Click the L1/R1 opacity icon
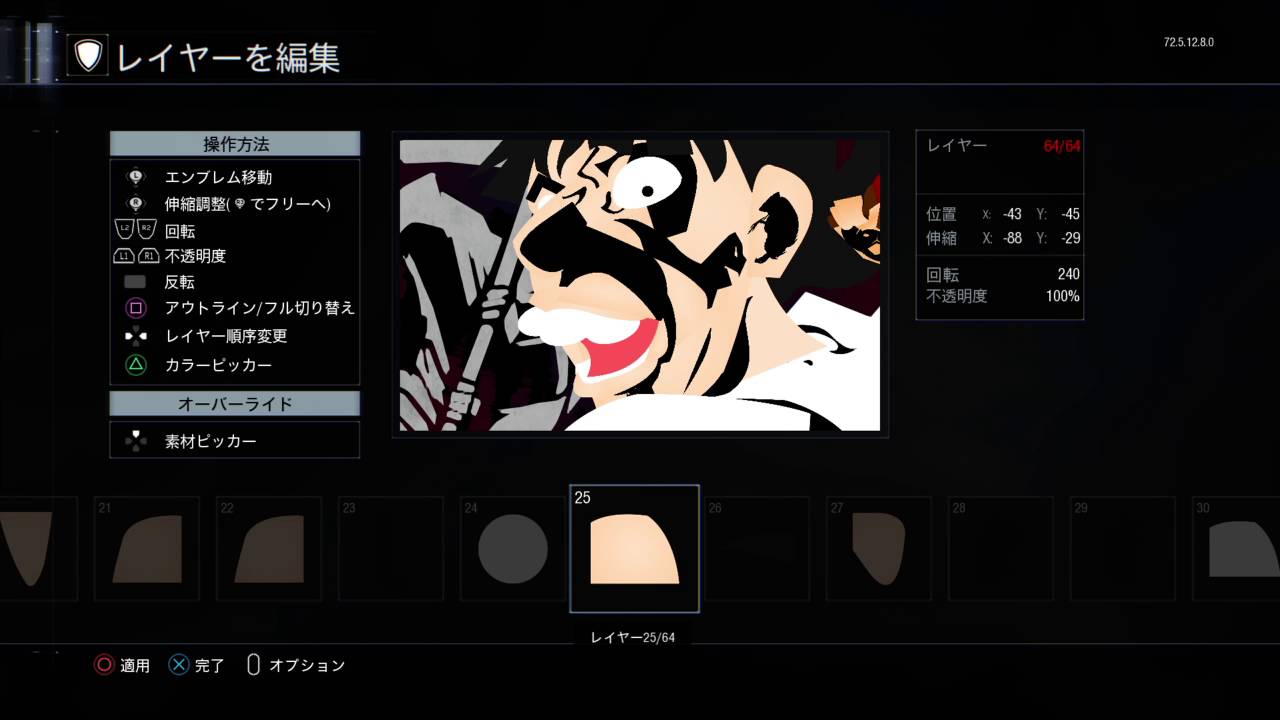Image resolution: width=1280 pixels, height=720 pixels. 136,256
